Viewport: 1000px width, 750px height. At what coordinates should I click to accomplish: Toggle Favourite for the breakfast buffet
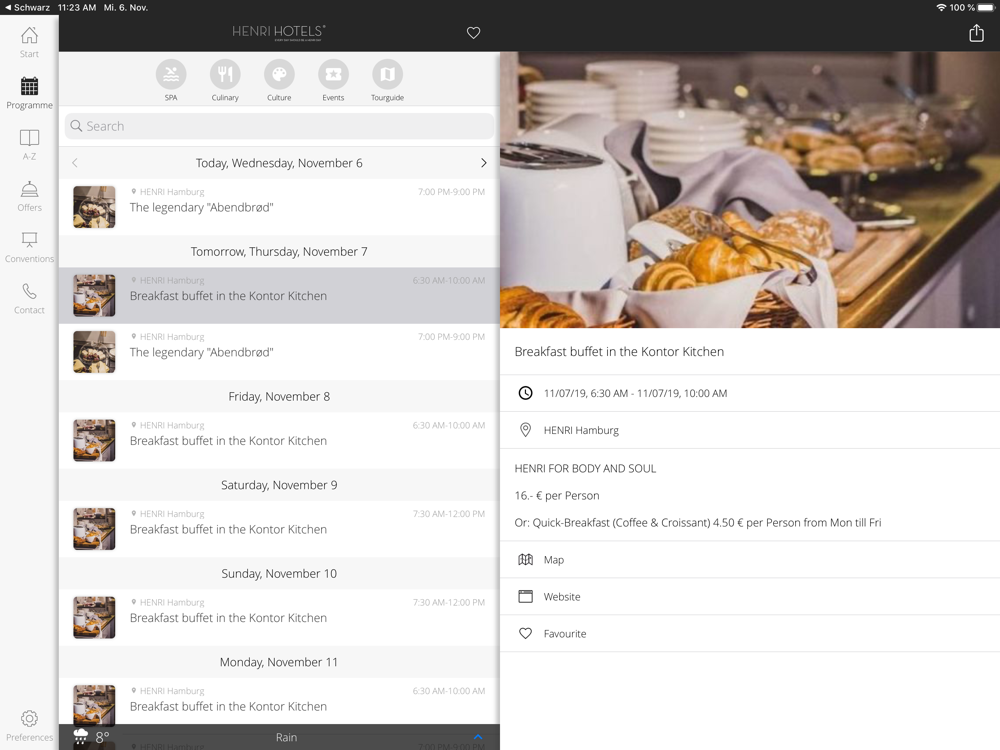pos(750,634)
